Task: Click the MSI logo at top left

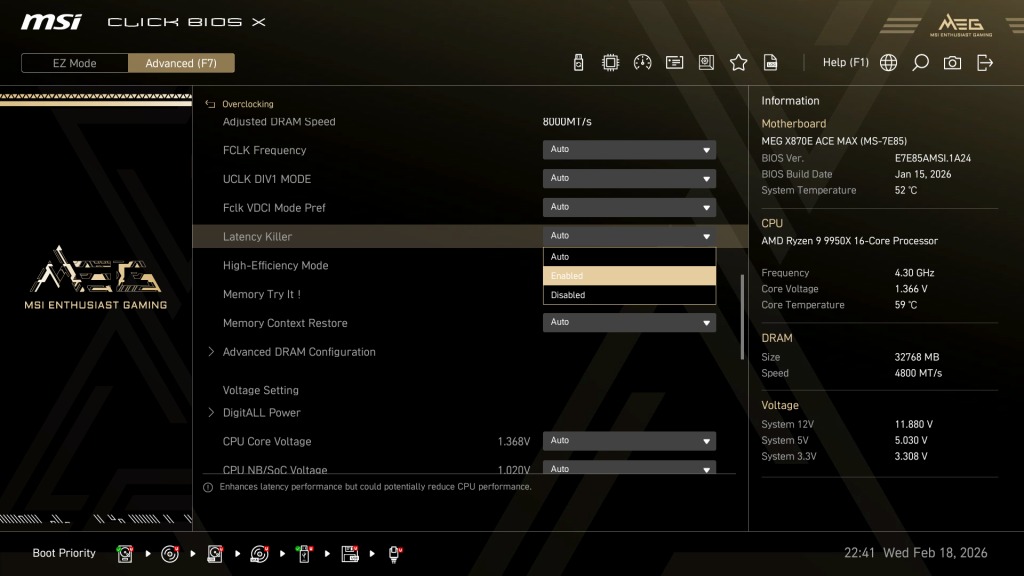Action: [51, 22]
